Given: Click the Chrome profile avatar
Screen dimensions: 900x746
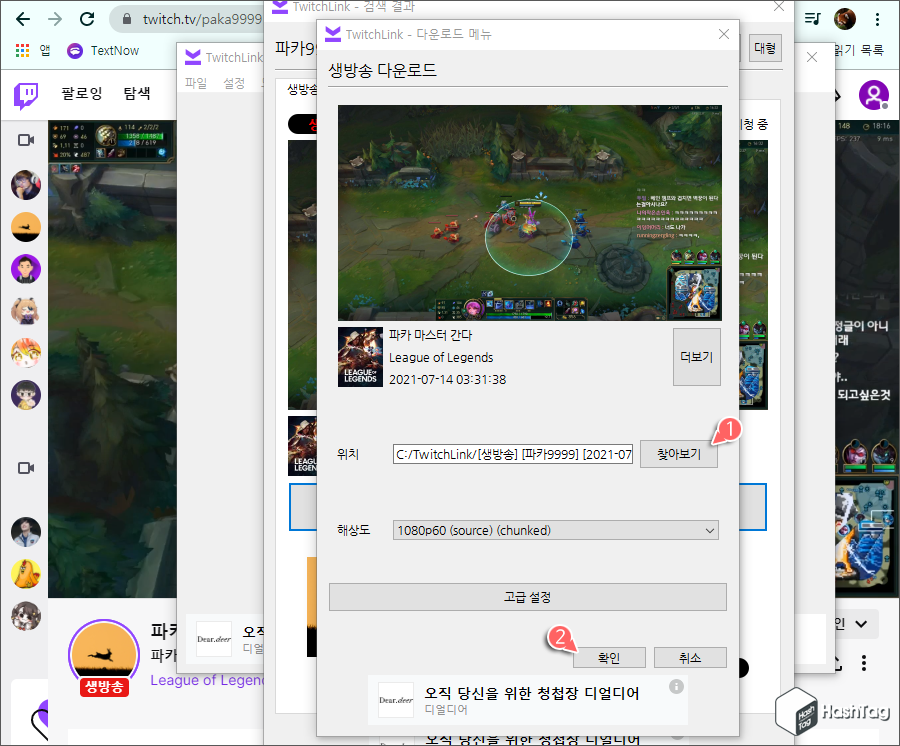Looking at the screenshot, I should pyautogui.click(x=845, y=19).
